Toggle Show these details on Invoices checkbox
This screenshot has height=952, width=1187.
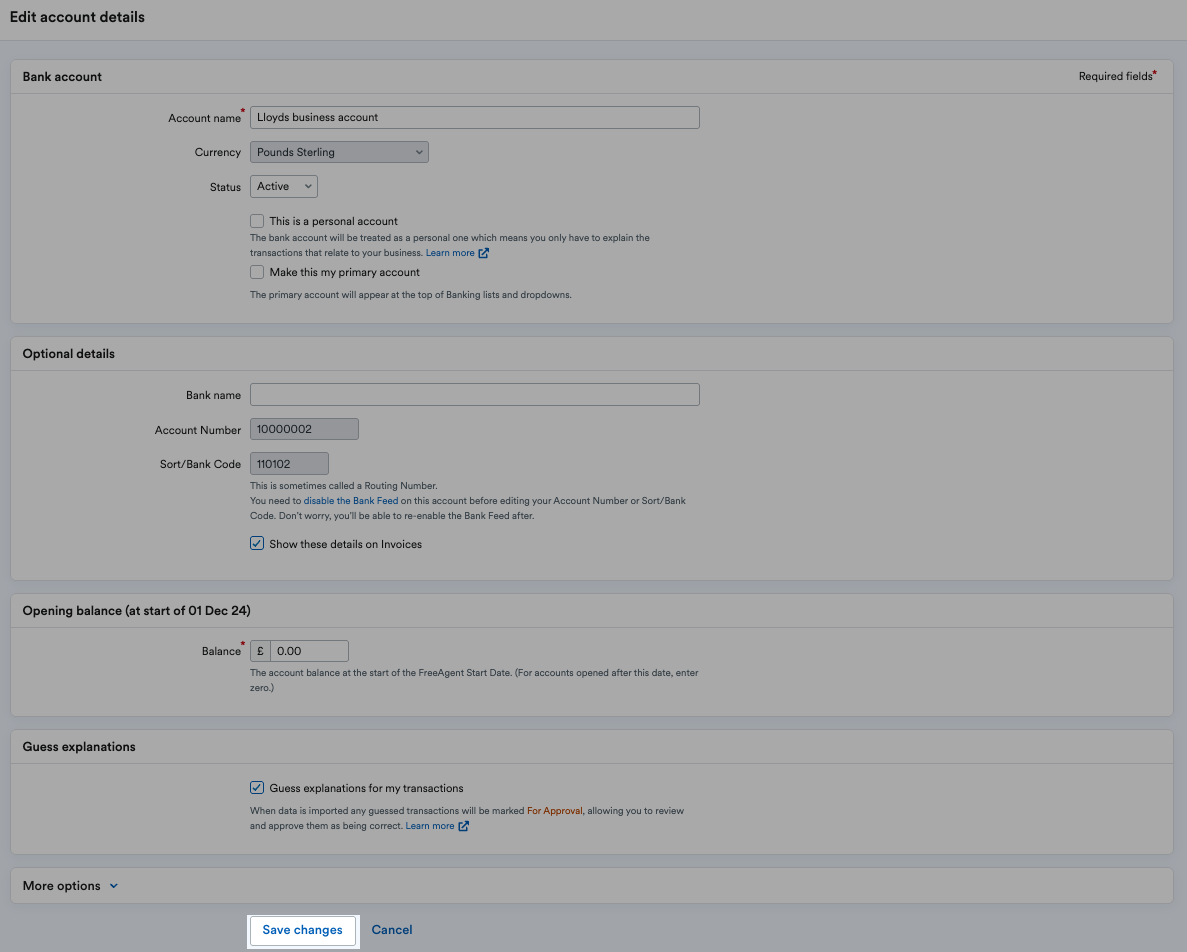[257, 543]
